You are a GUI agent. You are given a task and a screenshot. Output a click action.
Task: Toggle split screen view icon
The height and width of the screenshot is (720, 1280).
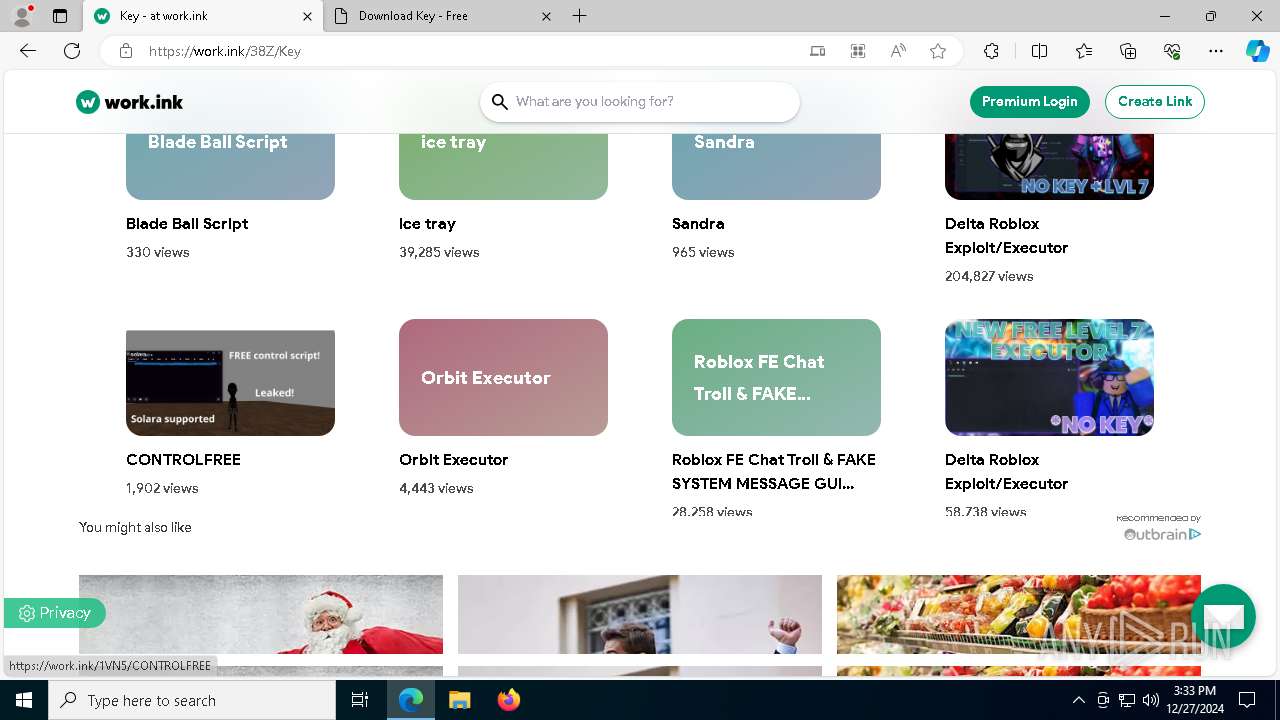click(1039, 51)
